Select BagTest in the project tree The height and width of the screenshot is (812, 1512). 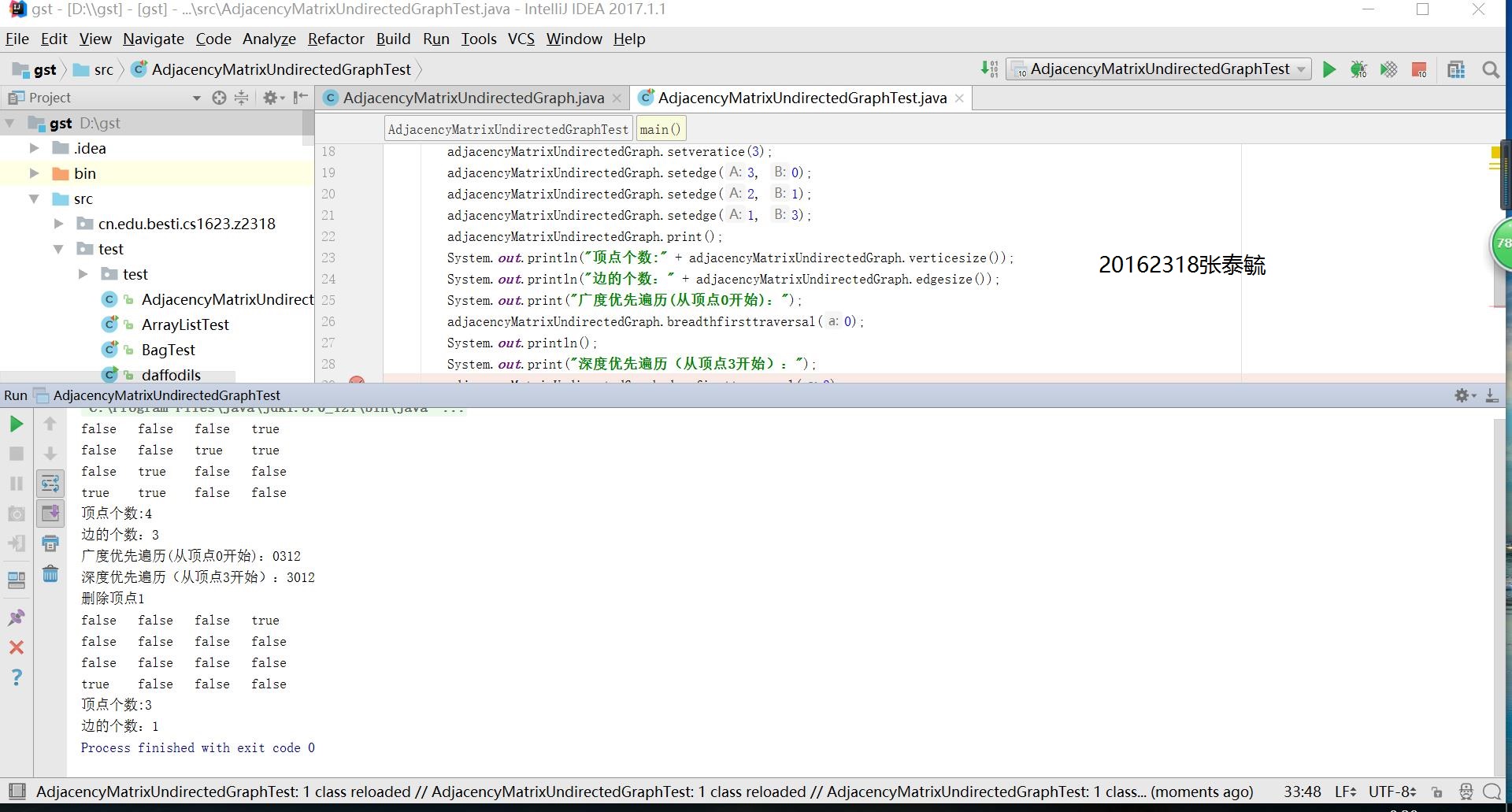(168, 350)
